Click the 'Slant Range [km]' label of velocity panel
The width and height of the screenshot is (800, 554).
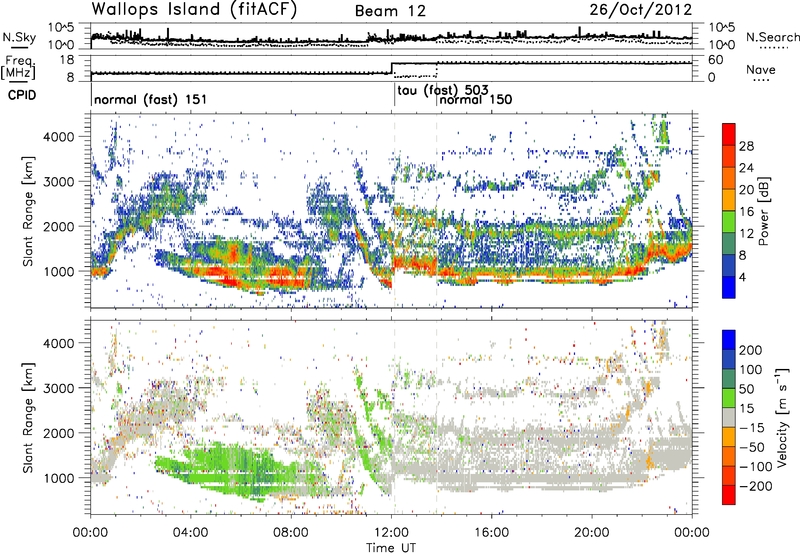28,417
